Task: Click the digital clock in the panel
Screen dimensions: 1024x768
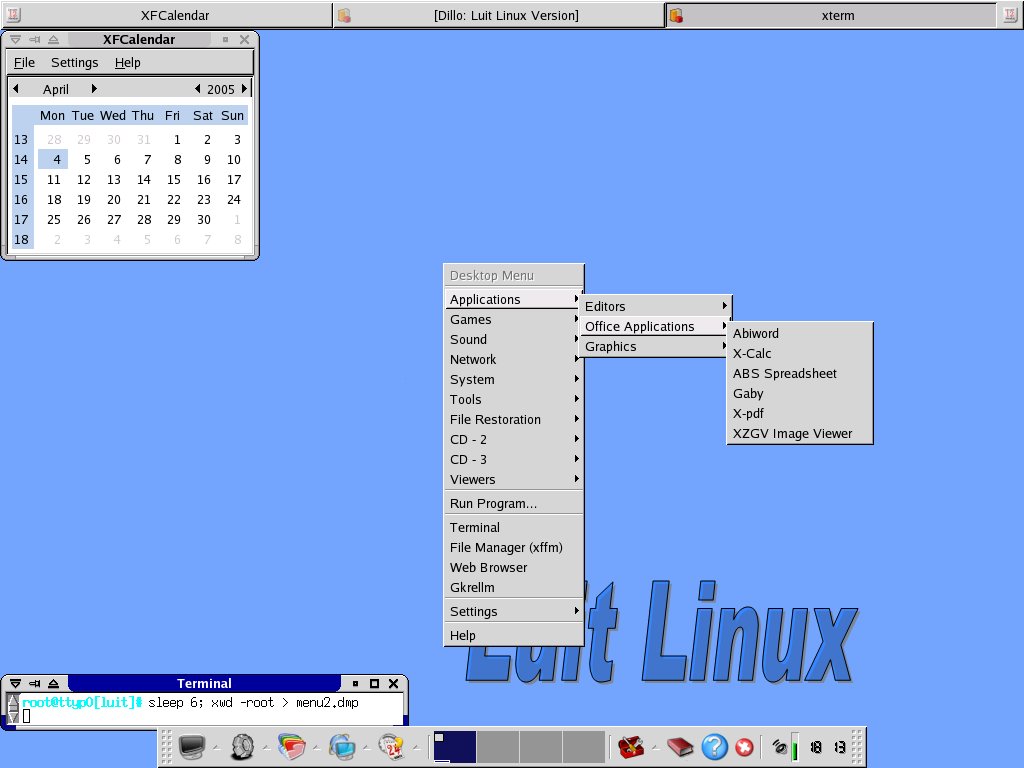Action: (x=827, y=746)
